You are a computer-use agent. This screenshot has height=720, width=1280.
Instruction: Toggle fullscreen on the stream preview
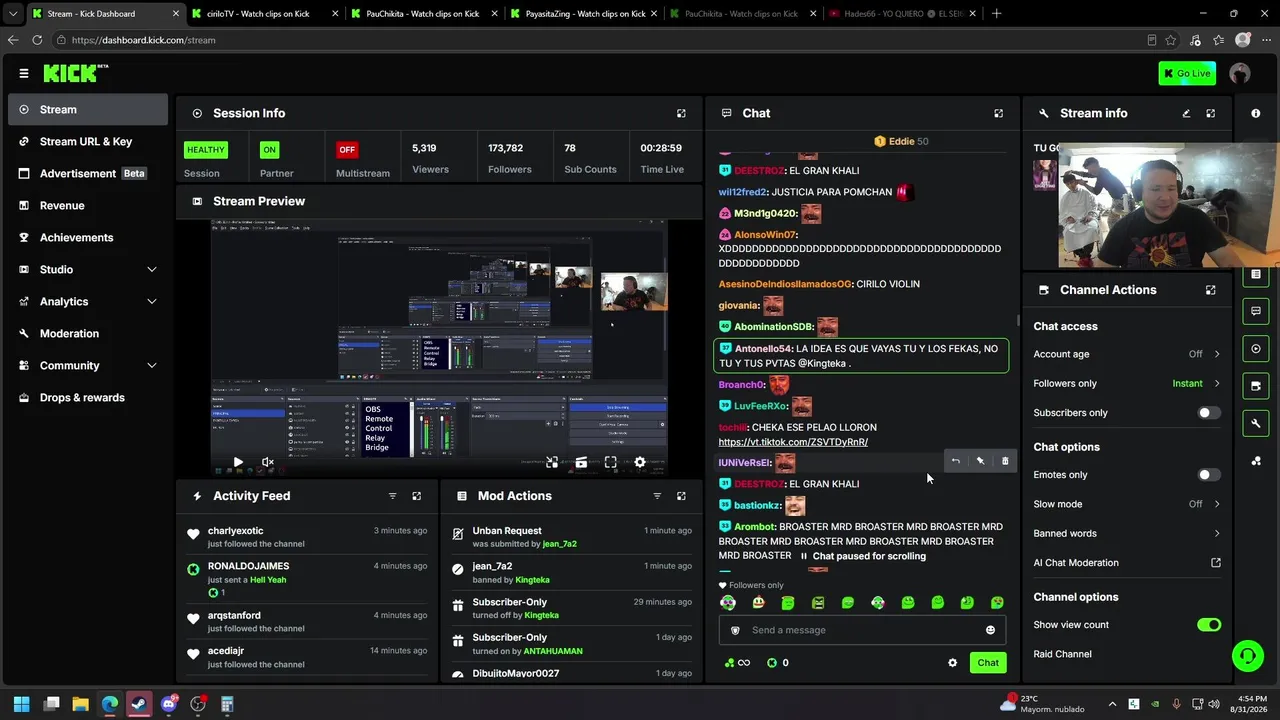610,463
